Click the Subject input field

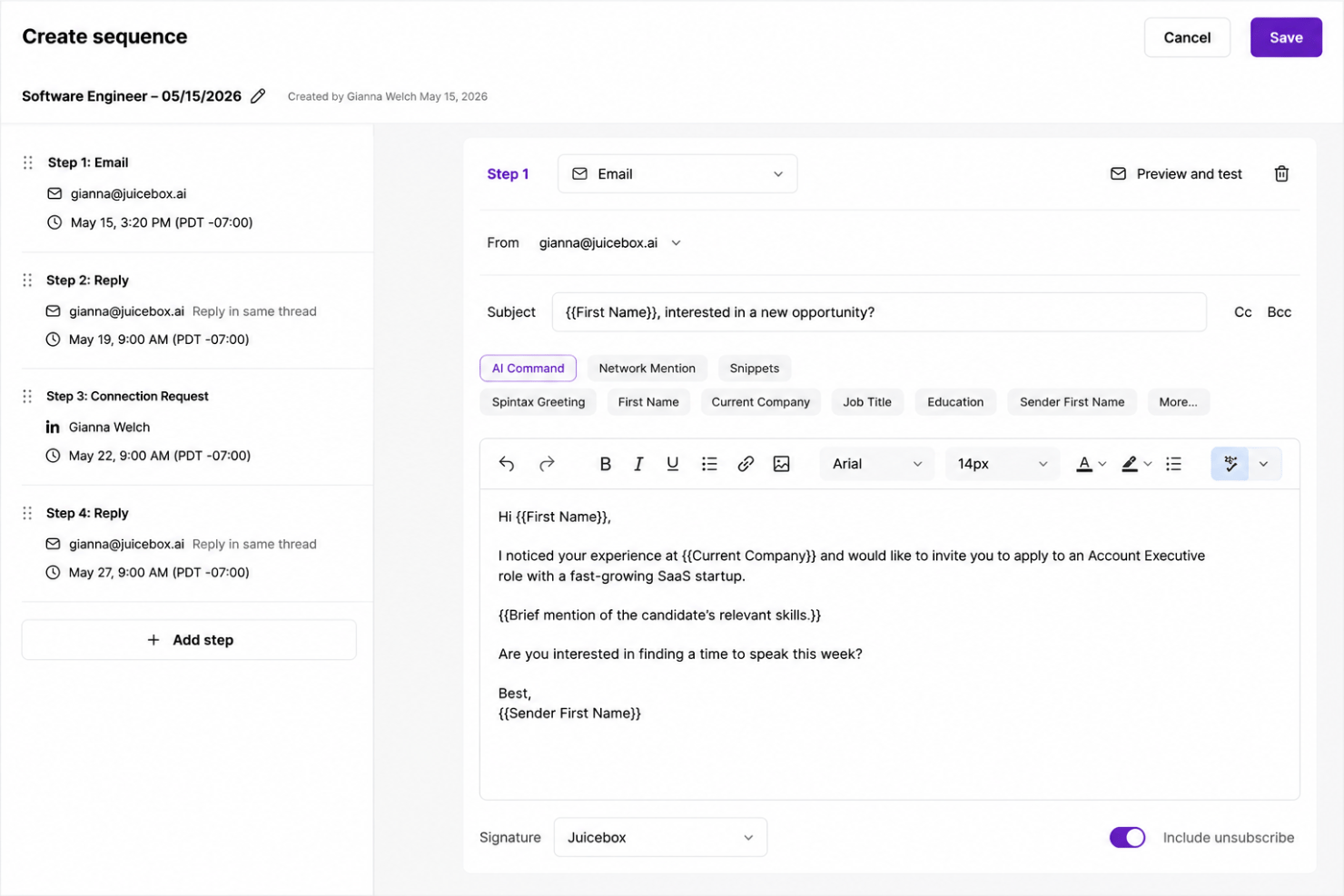click(x=879, y=312)
